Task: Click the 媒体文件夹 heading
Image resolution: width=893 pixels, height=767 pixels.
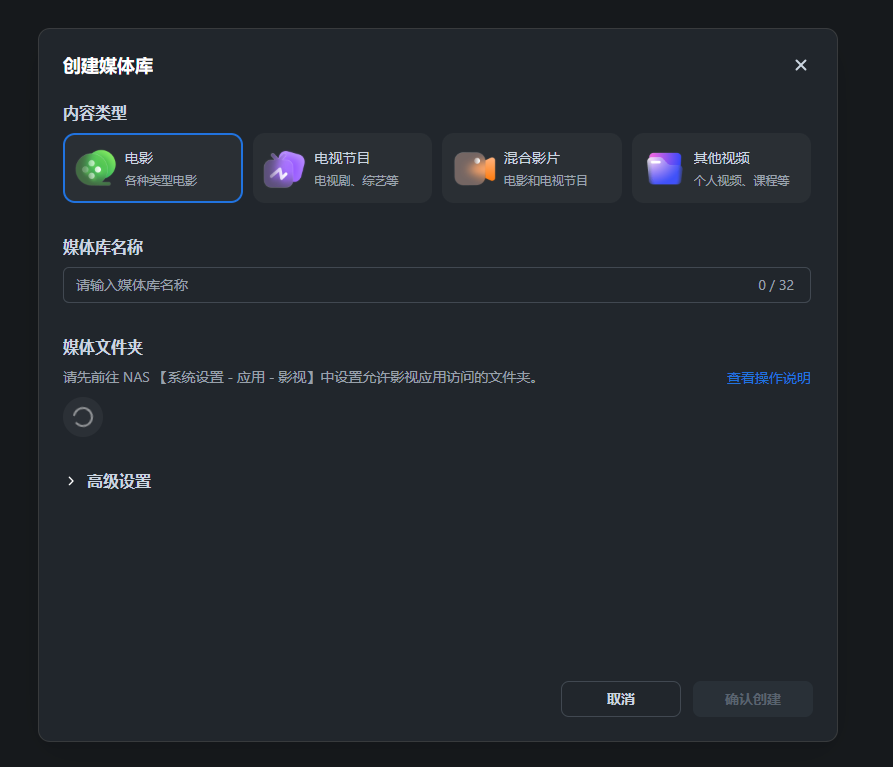Action: tap(103, 347)
